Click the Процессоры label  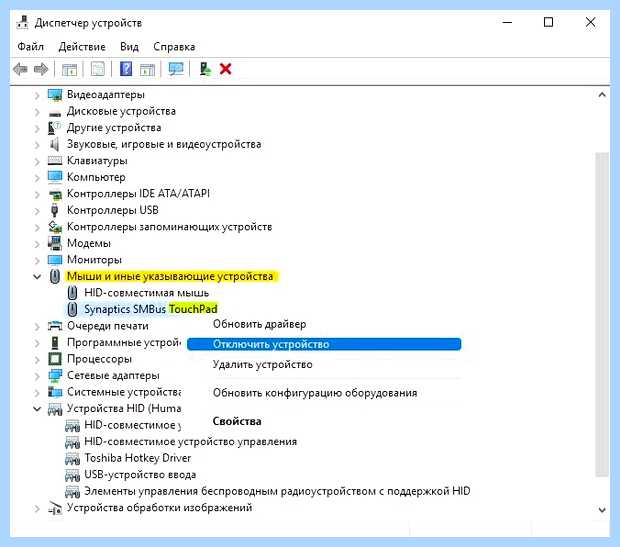tap(99, 359)
